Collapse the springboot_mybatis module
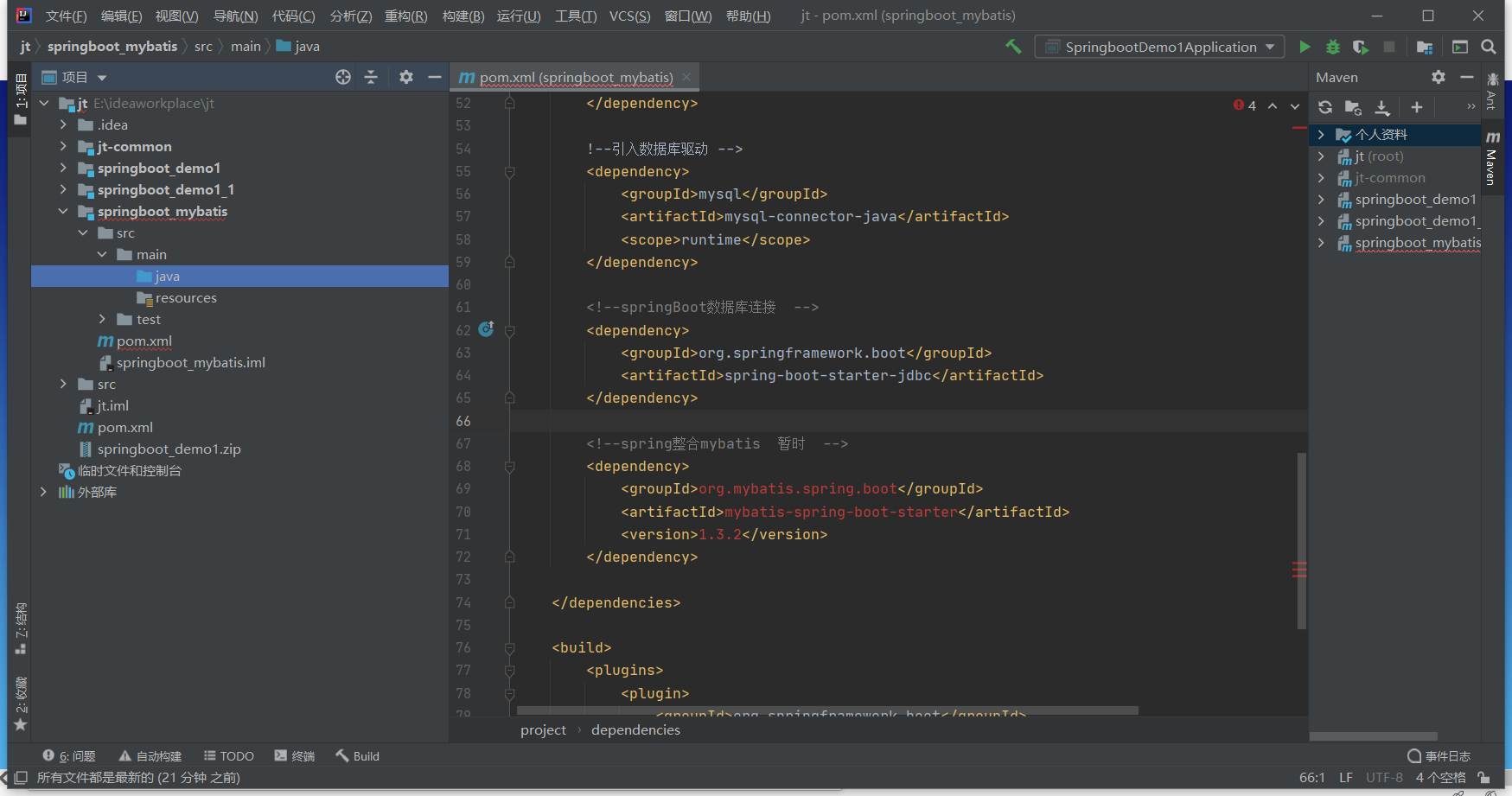1512x796 pixels. (63, 211)
